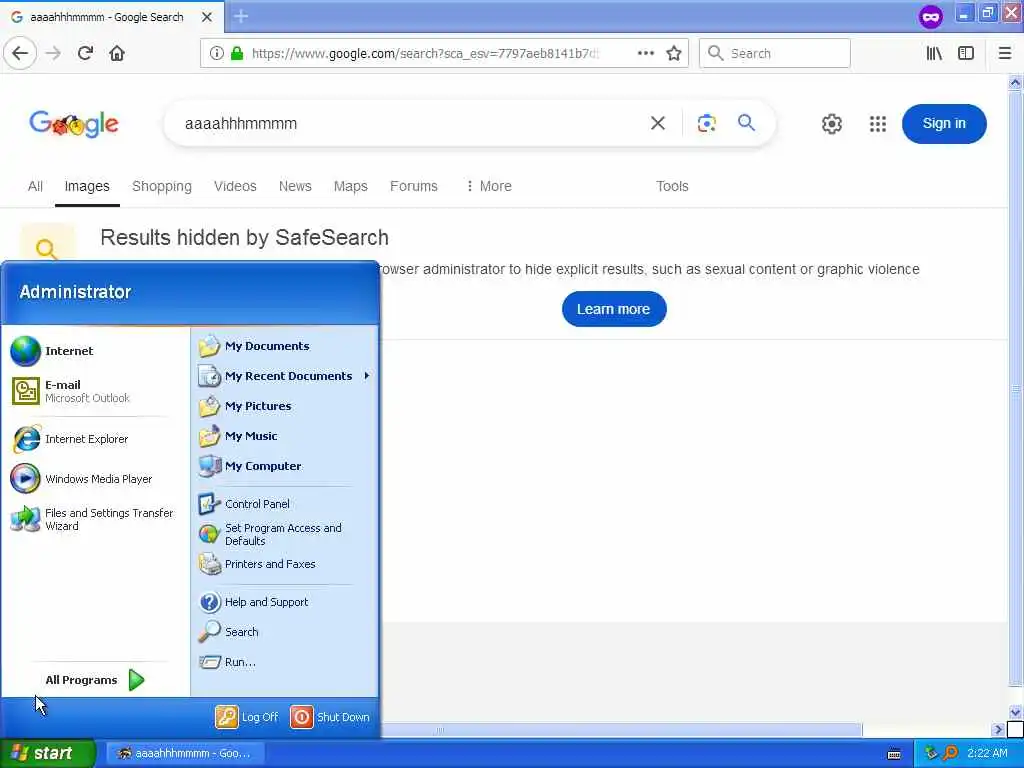View site information icon in address bar

(x=216, y=53)
